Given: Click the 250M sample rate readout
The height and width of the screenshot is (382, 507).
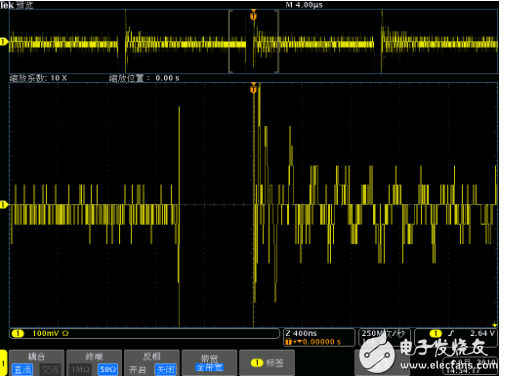Looking at the screenshot, I should click(383, 333).
